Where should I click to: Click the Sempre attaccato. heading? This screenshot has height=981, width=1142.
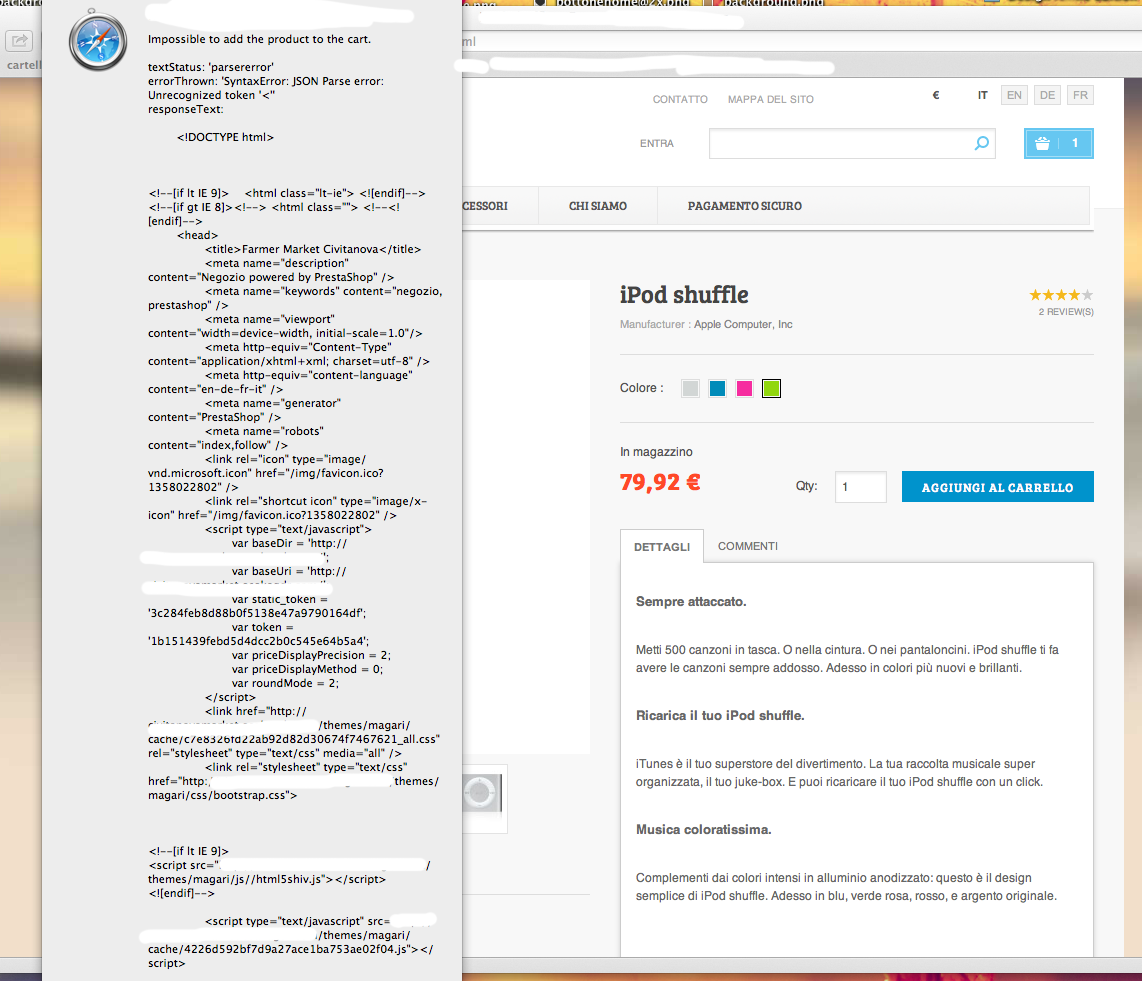click(x=690, y=602)
